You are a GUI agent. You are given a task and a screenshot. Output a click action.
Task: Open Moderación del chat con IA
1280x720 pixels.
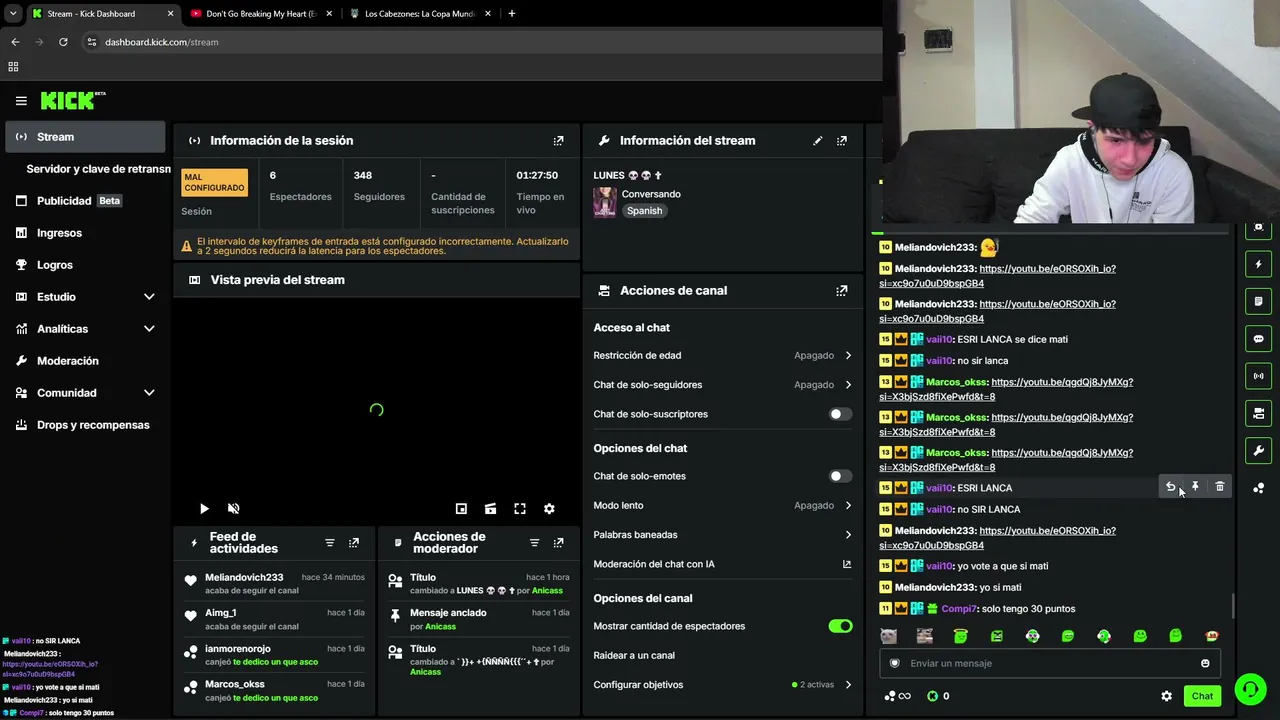(x=722, y=564)
